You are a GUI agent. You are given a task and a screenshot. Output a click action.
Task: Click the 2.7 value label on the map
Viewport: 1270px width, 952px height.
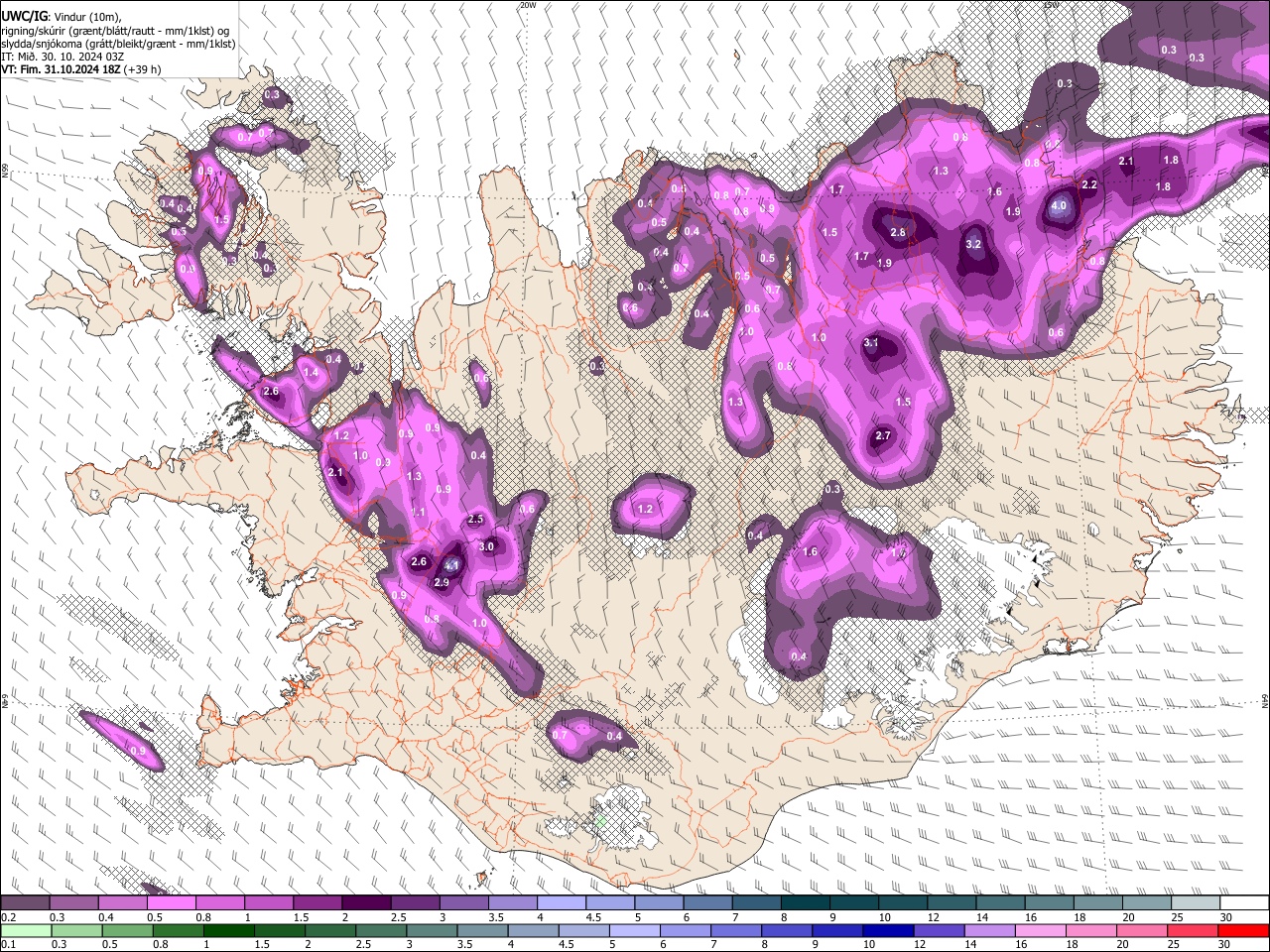tap(883, 436)
